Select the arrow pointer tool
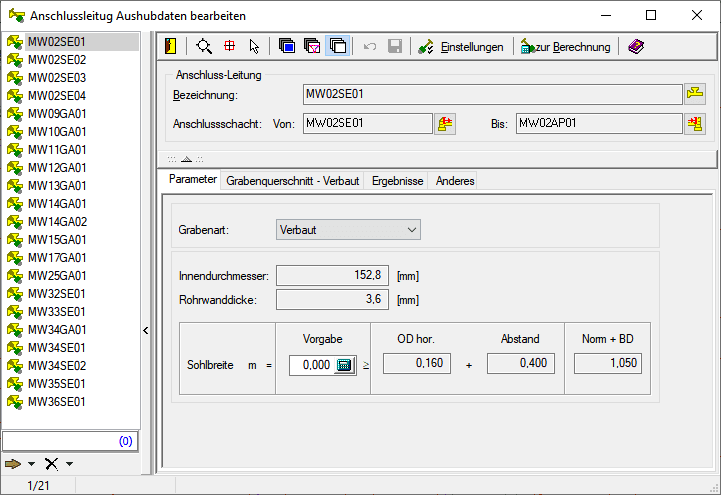721x495 pixels. tap(254, 46)
